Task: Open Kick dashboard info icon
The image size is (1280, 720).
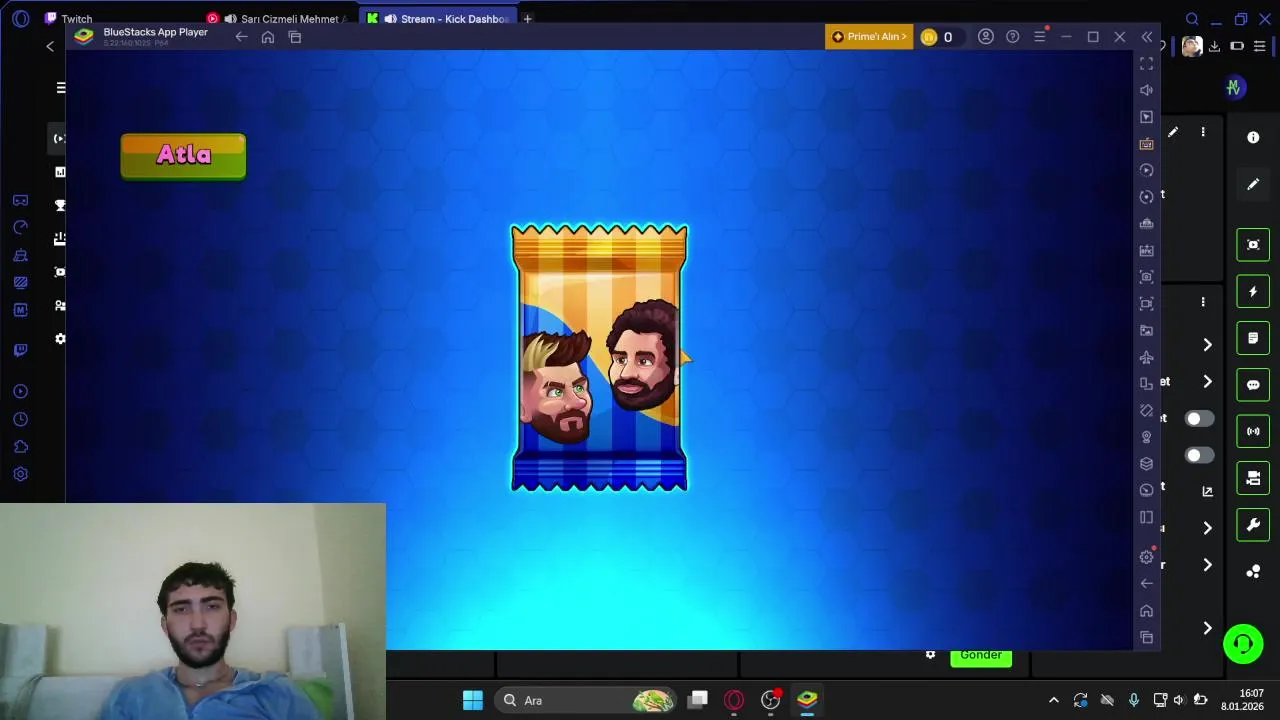Action: 1253,137
